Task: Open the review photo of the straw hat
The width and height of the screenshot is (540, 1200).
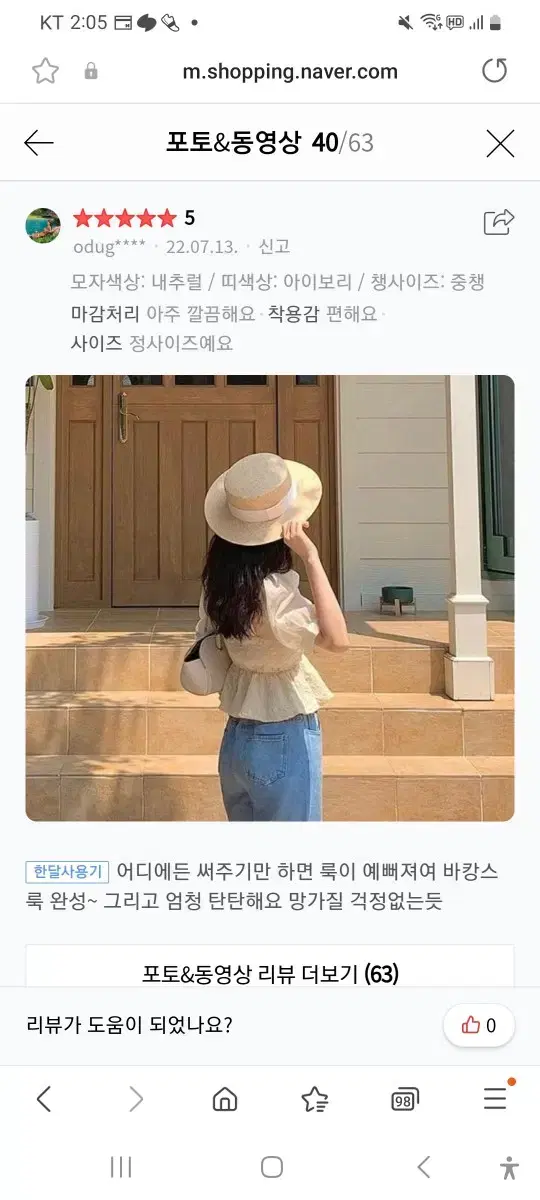Action: (270, 598)
